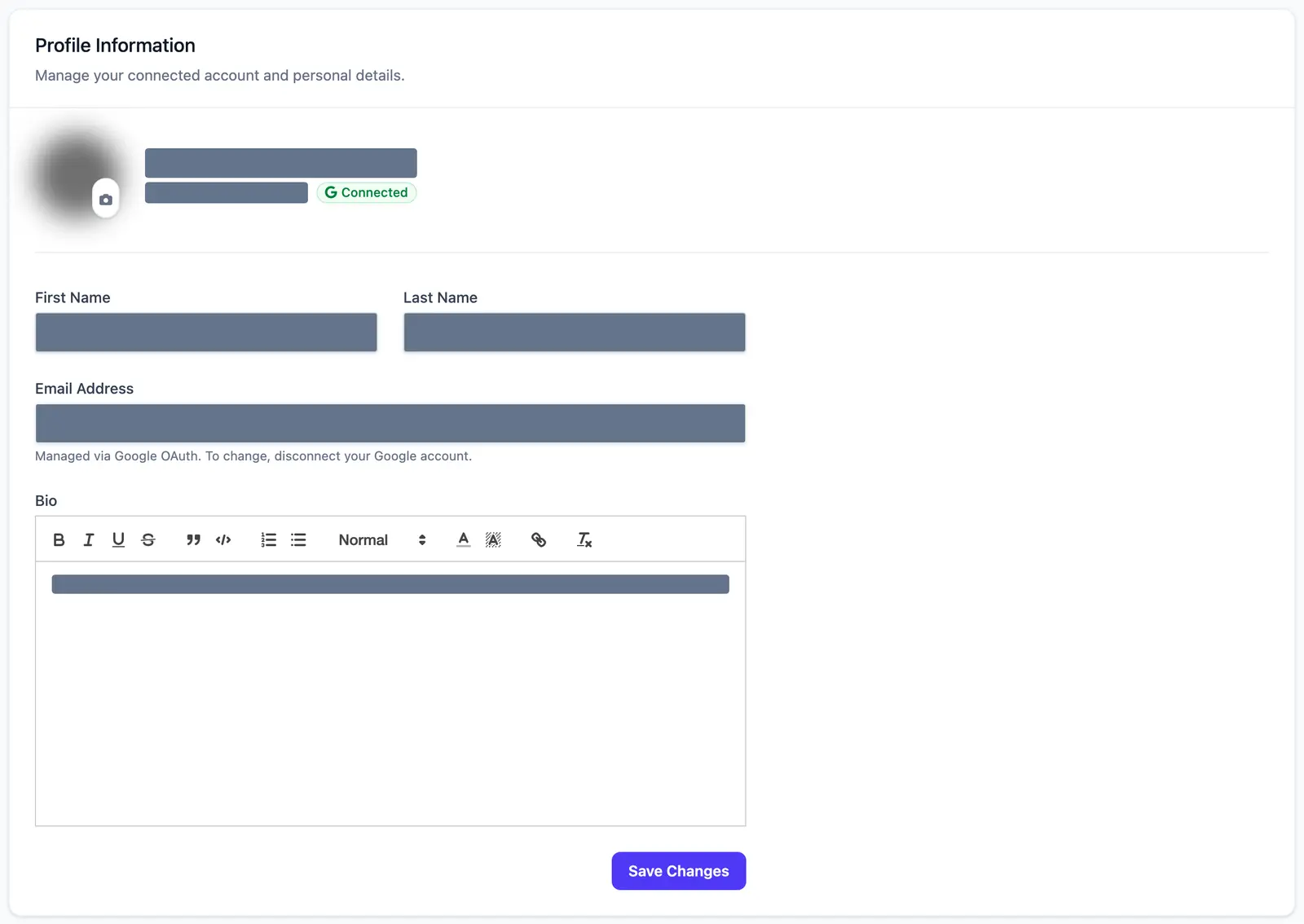Insert a hyperlink in the Bio
1304x924 pixels.
pyautogui.click(x=539, y=539)
